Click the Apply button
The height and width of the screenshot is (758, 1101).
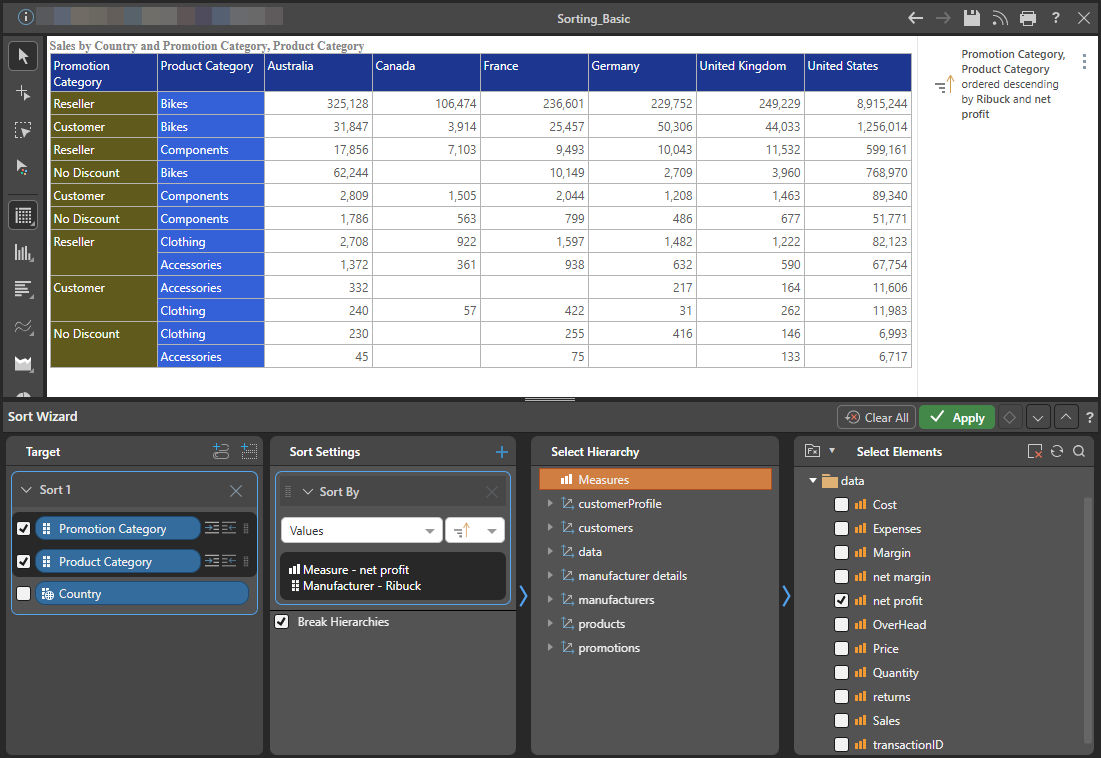click(x=956, y=417)
